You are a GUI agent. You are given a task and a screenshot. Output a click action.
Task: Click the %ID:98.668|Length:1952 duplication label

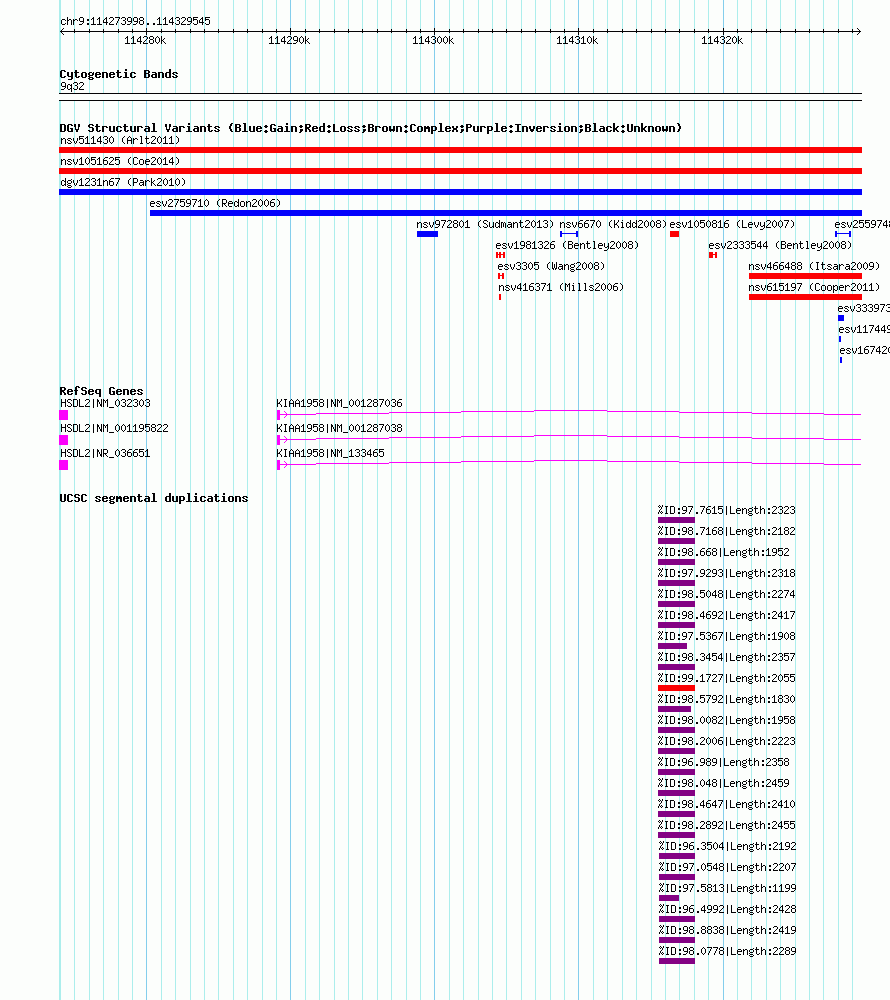[x=724, y=553]
